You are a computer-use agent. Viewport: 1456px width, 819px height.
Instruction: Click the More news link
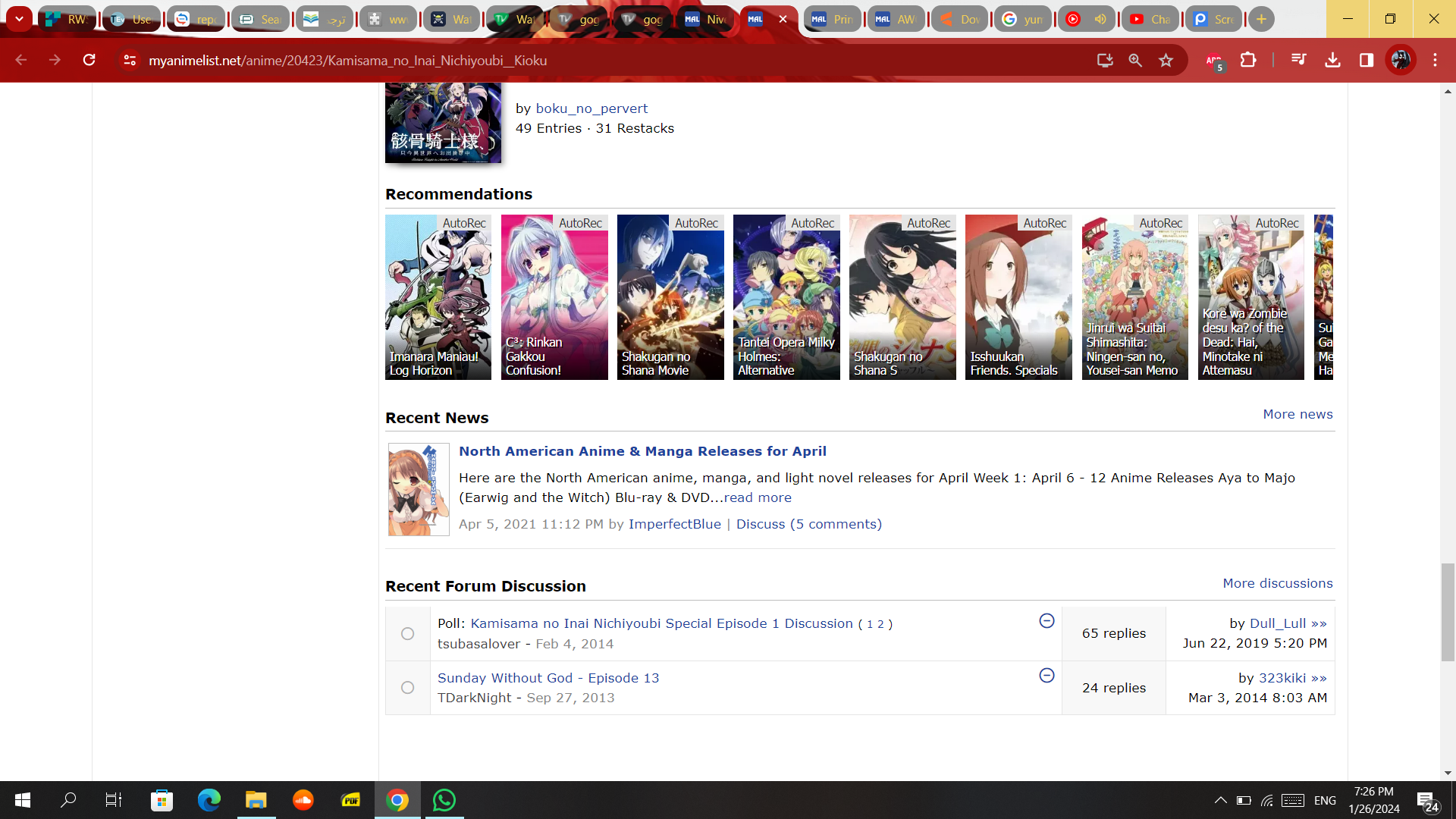coord(1298,414)
